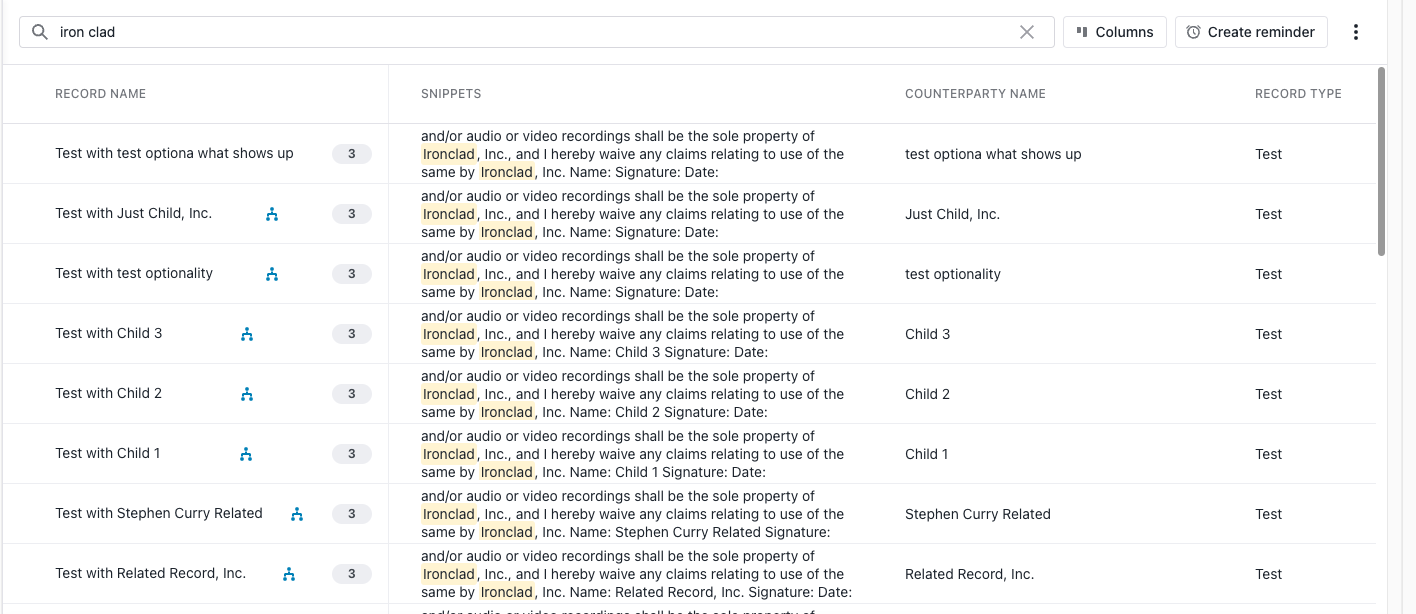
Task: Click hierarchy icon for Test with Child 3
Action: click(247, 334)
